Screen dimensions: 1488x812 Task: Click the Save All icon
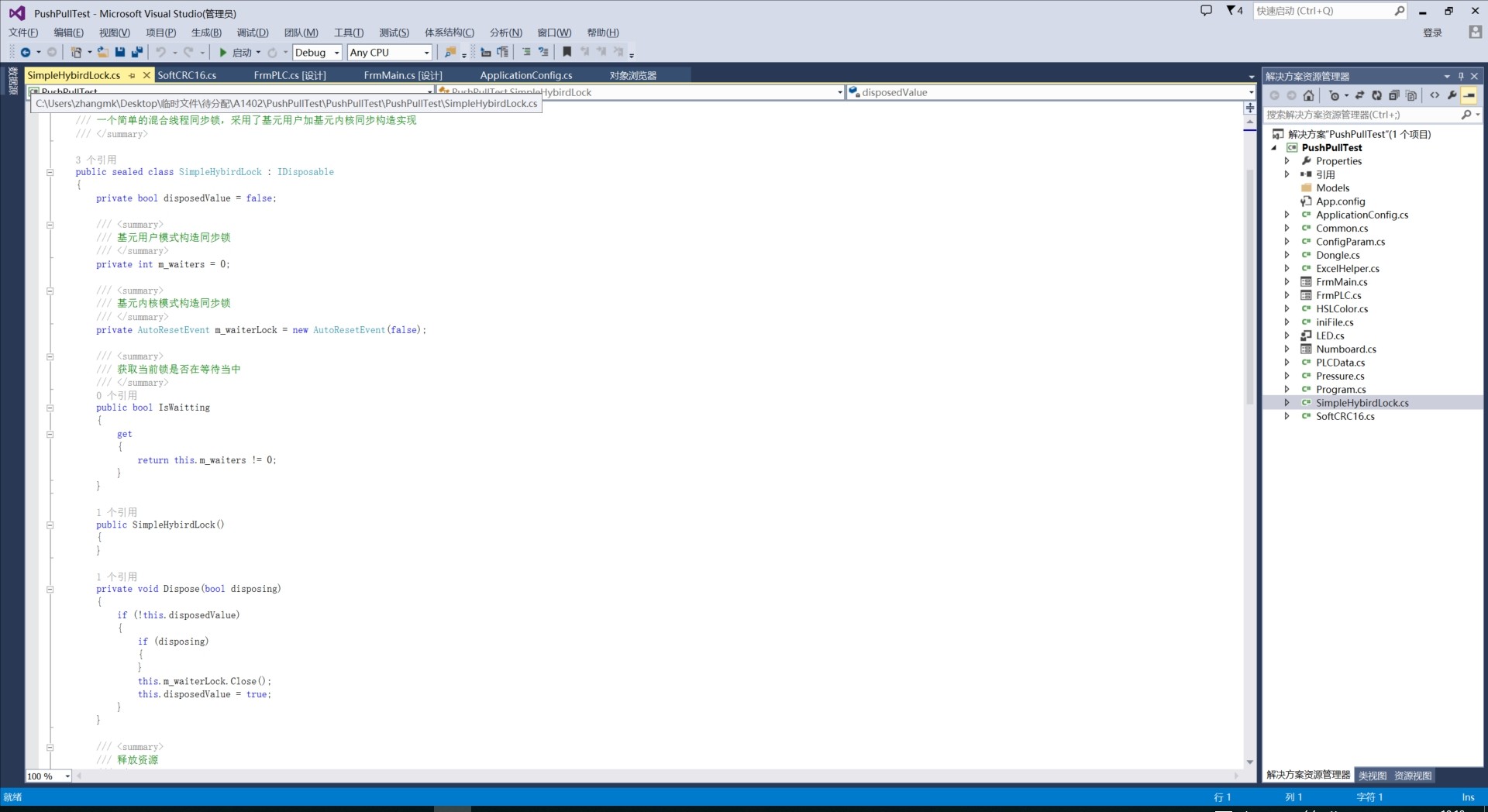pos(137,52)
